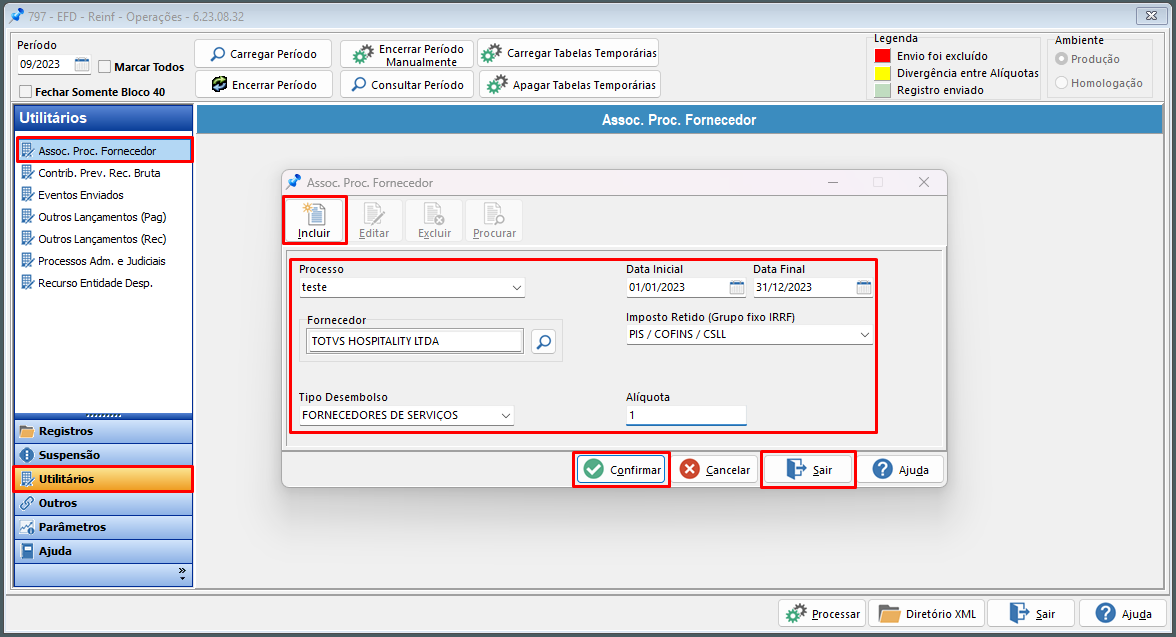
Task: Click the Editar toolbar icon
Action: 374,215
